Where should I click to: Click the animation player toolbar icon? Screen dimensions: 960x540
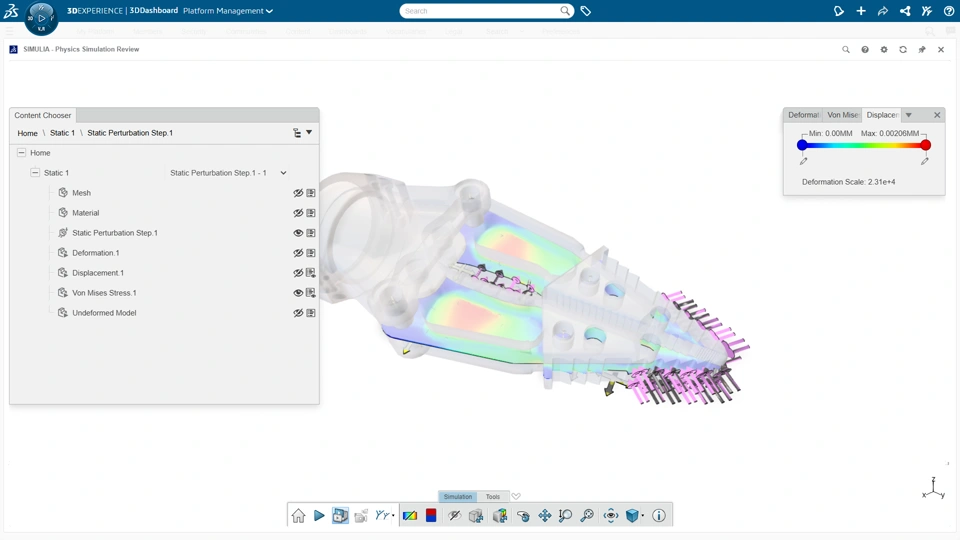coord(340,516)
